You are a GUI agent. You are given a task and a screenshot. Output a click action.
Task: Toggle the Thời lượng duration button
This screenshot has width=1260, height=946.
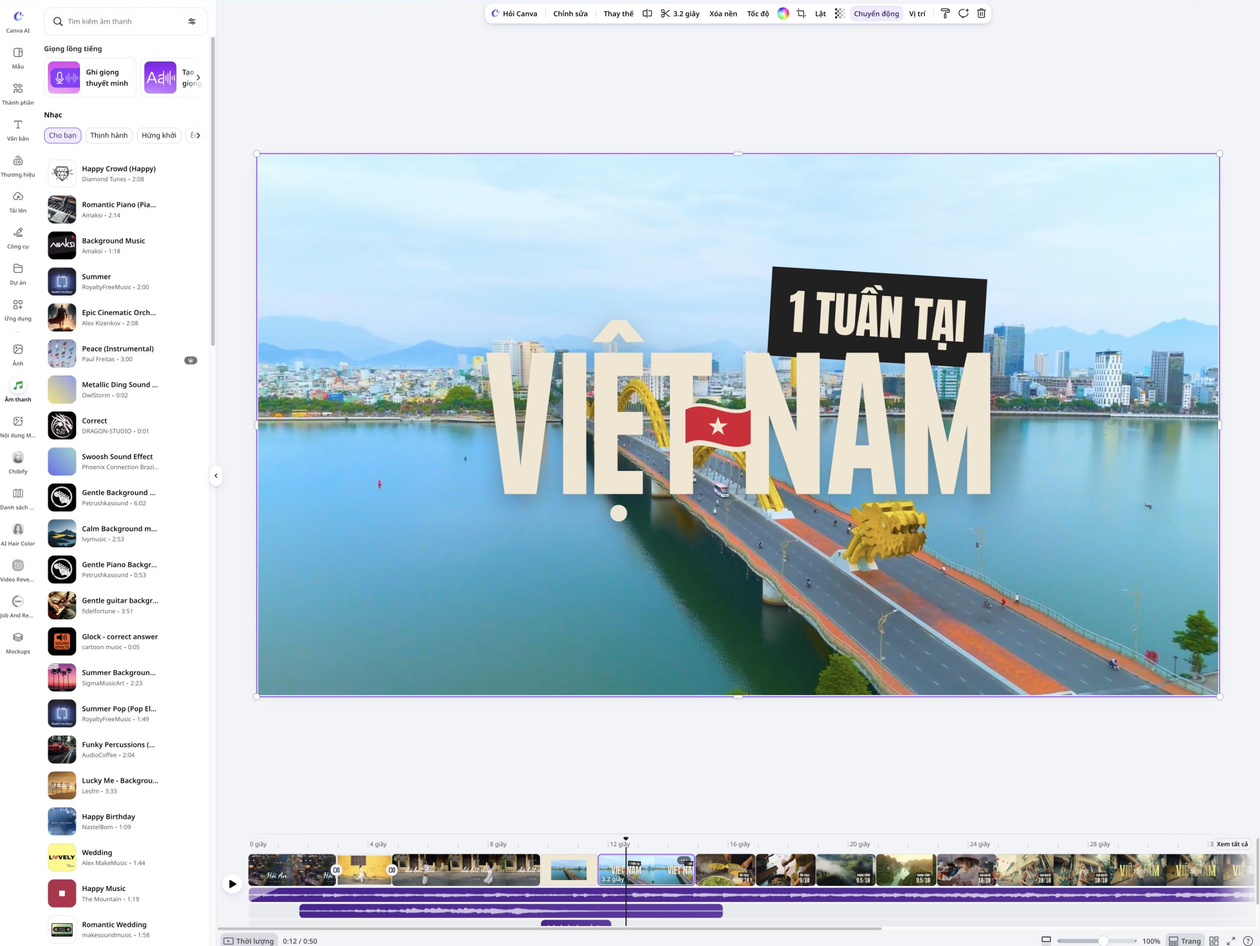click(249, 941)
